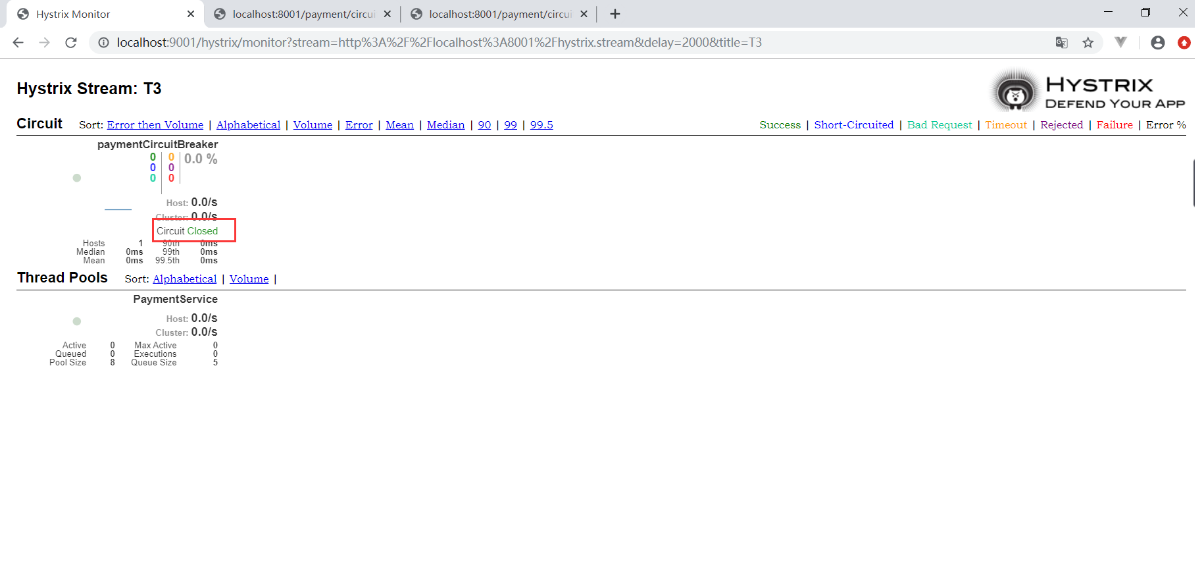Viewport: 1195px width, 569px height.
Task: Sort Thread Pools by Alphabetical
Action: (x=184, y=279)
